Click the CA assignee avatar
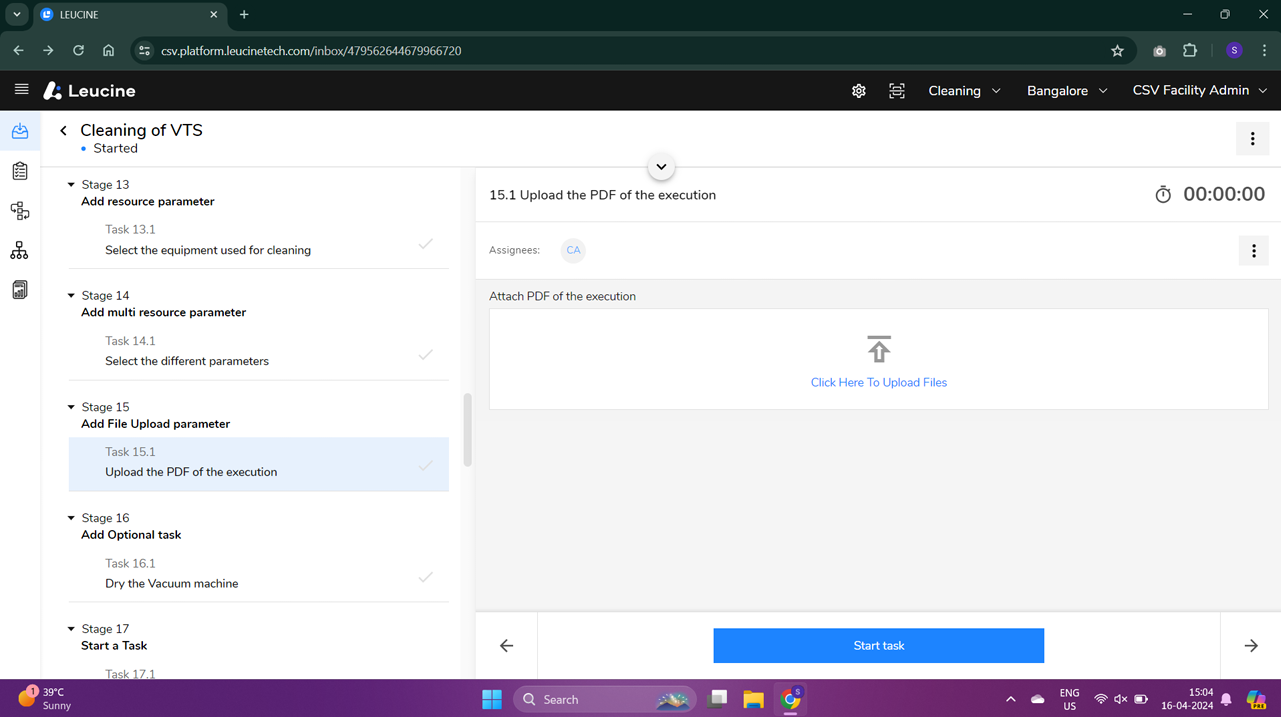This screenshot has height=717, width=1281. [x=573, y=250]
